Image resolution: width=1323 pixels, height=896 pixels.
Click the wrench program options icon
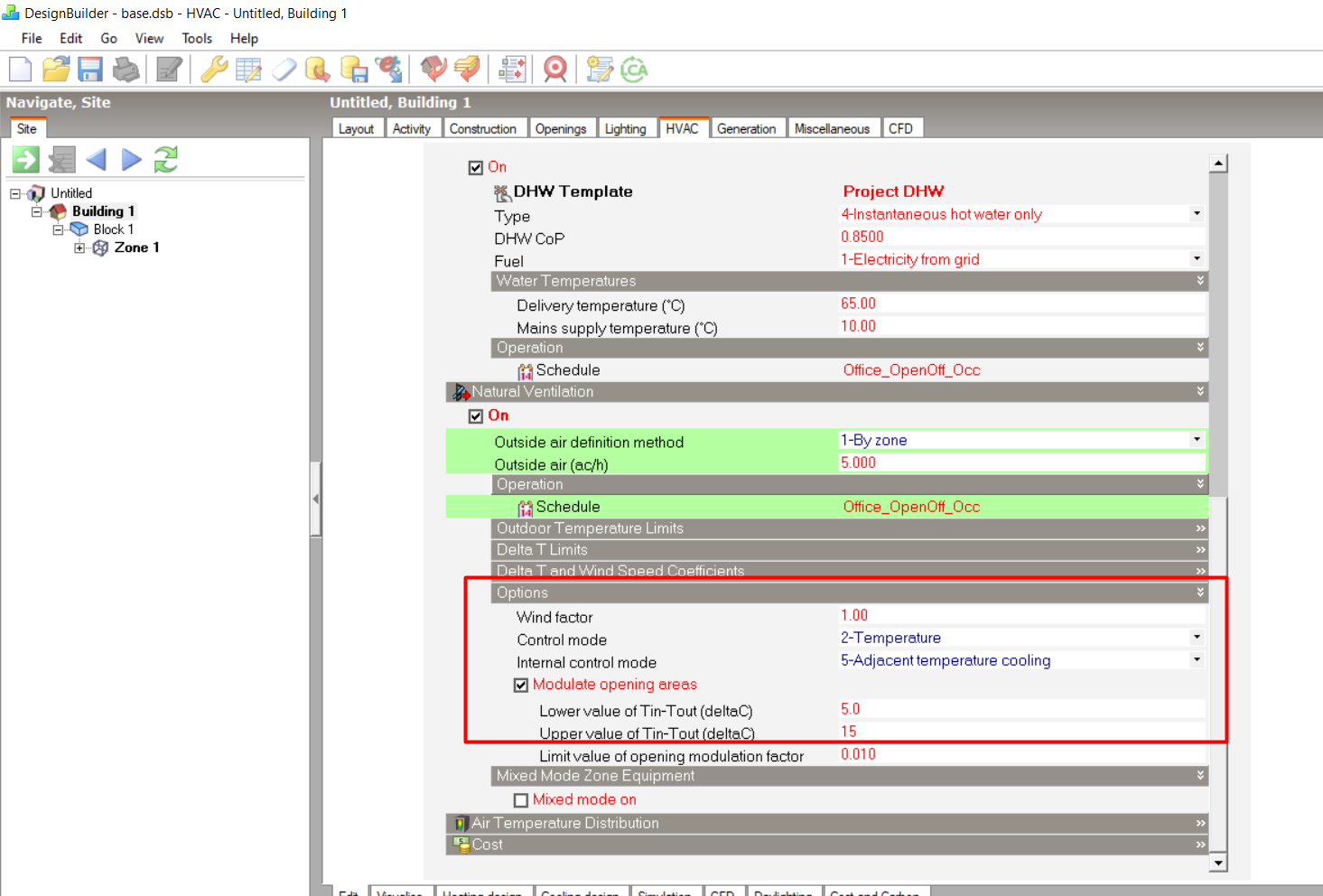(214, 70)
